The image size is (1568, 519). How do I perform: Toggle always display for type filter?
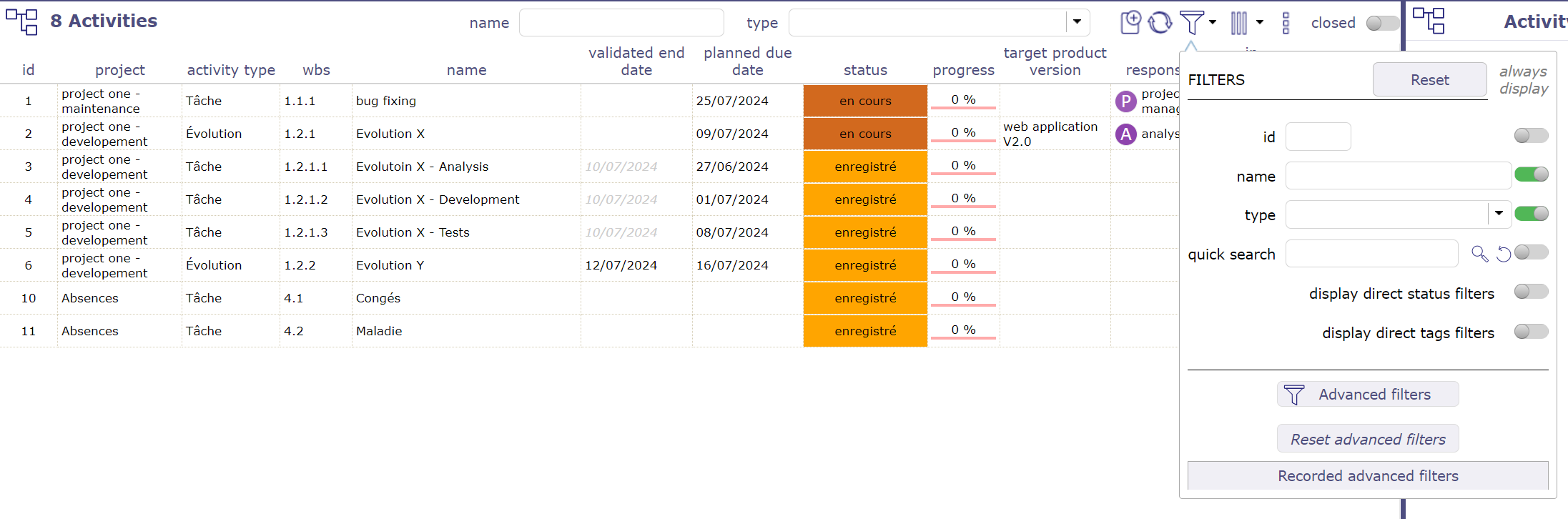pos(1531,214)
